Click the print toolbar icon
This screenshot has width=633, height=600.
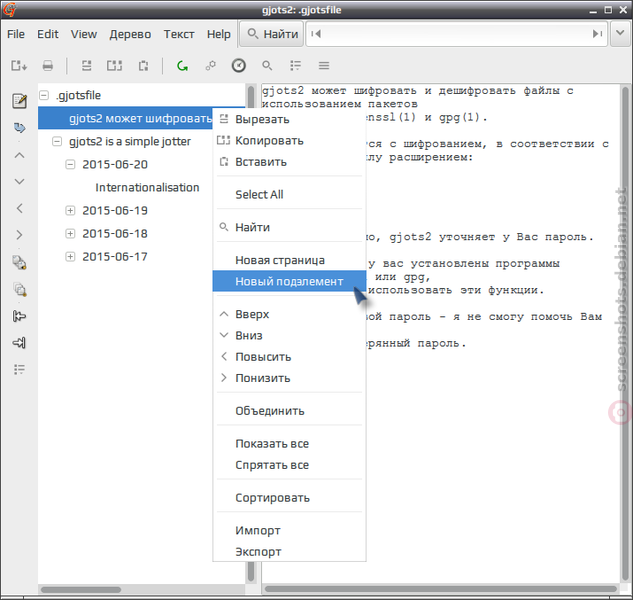(x=48, y=65)
